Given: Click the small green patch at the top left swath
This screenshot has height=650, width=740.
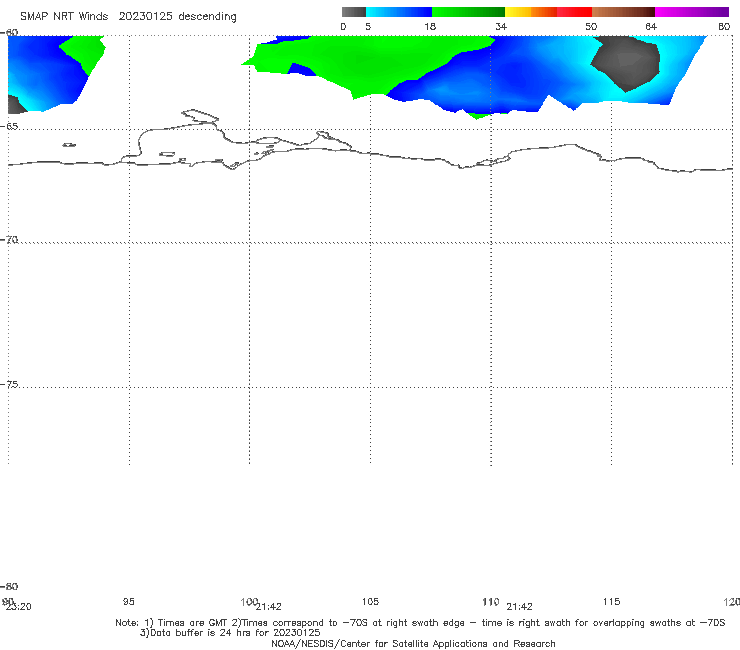Looking at the screenshot, I should [84, 52].
